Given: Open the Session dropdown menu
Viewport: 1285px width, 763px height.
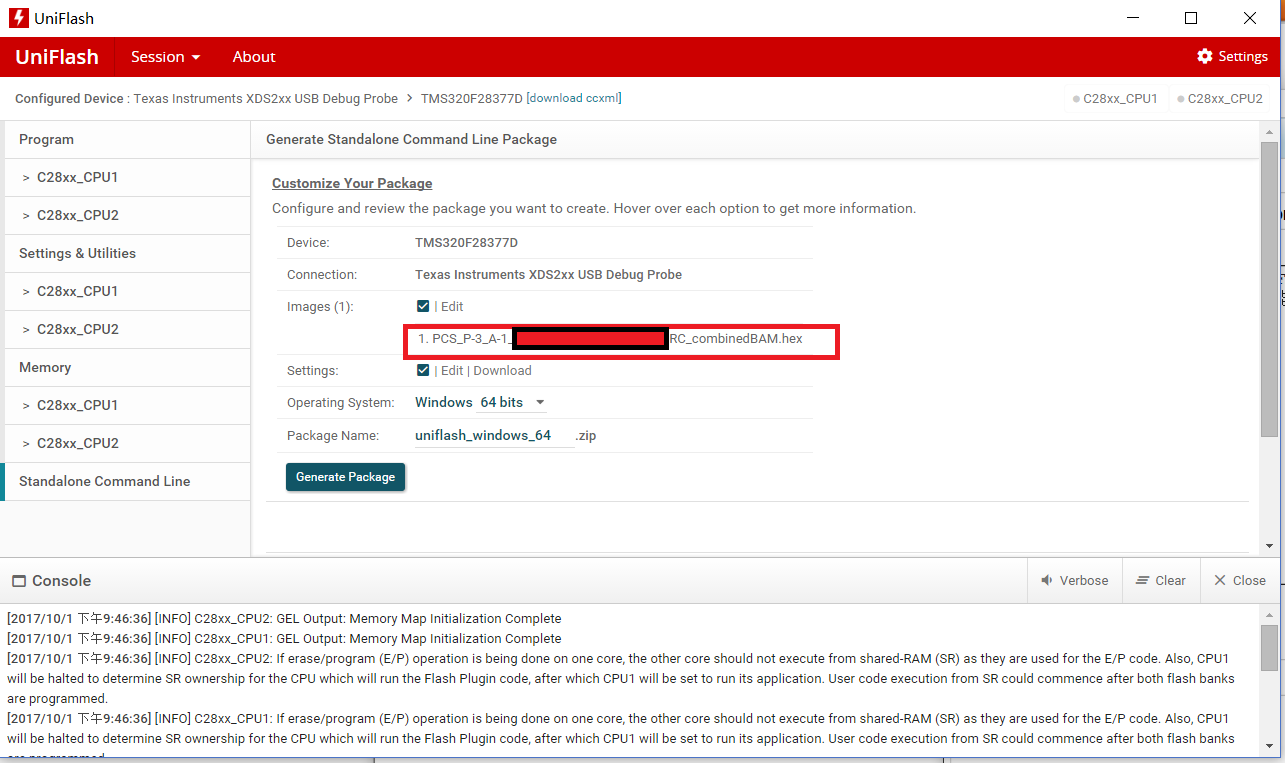Looking at the screenshot, I should click(166, 57).
